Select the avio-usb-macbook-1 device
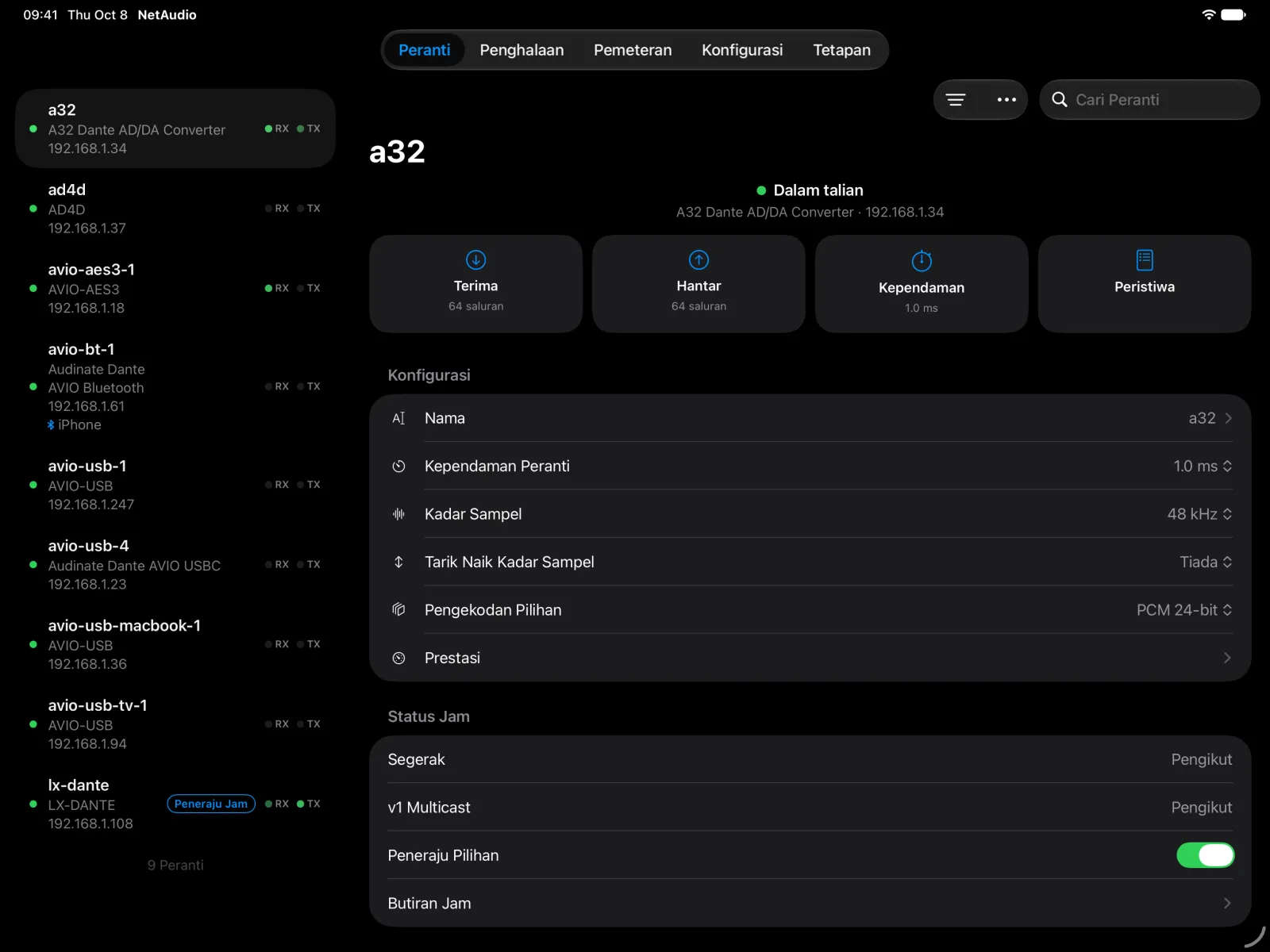This screenshot has height=952, width=1270. [175, 645]
